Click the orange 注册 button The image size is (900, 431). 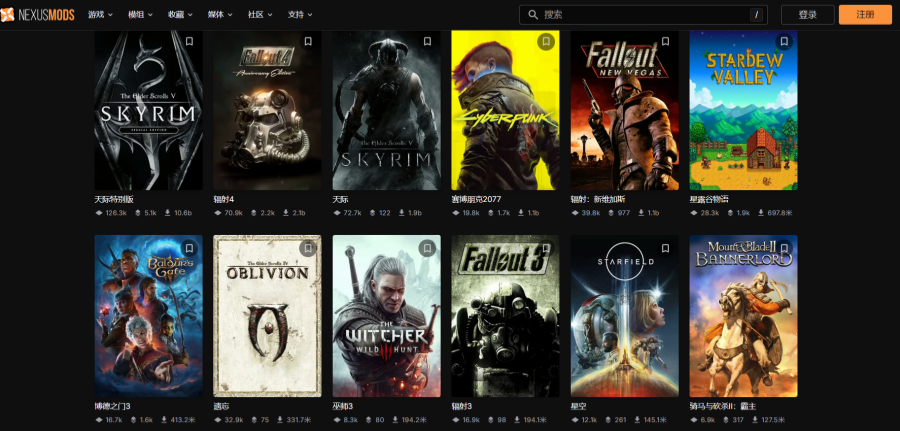click(865, 15)
